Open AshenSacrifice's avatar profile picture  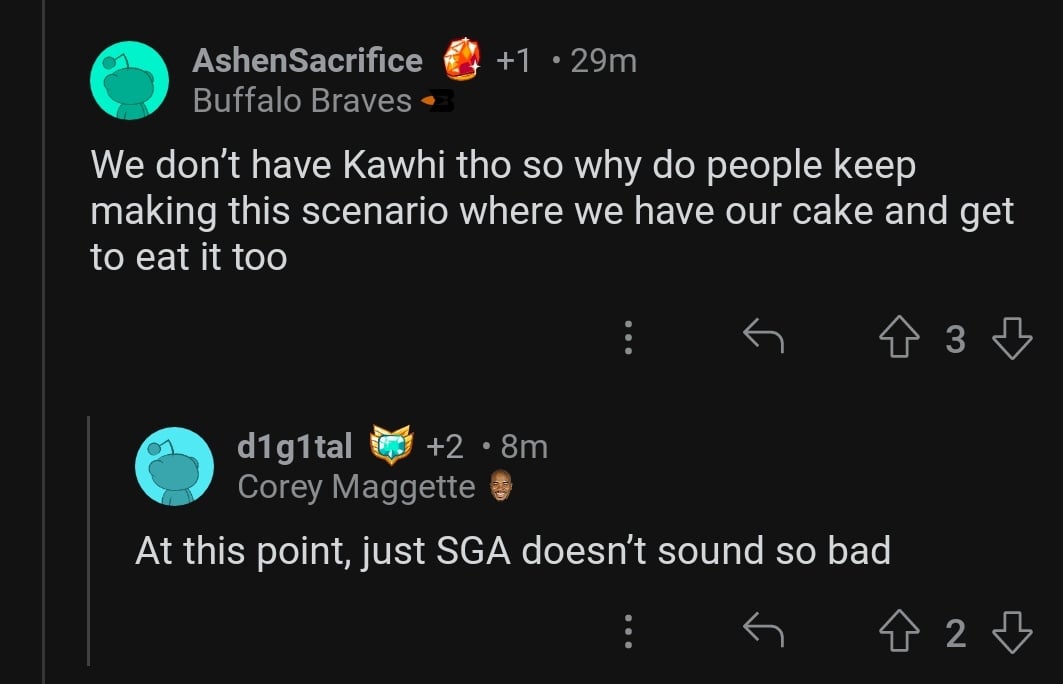(x=129, y=80)
